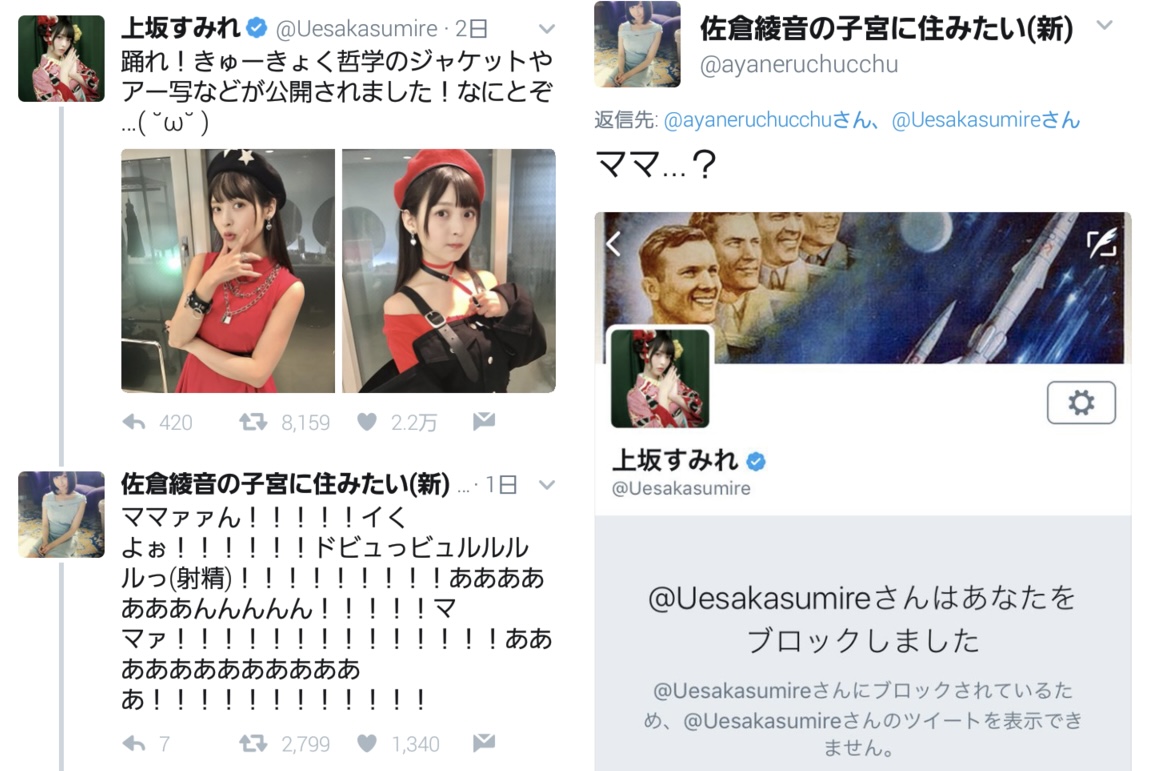The height and width of the screenshot is (771, 1151).
Task: View the black beret photo
Action: pyautogui.click(x=228, y=270)
